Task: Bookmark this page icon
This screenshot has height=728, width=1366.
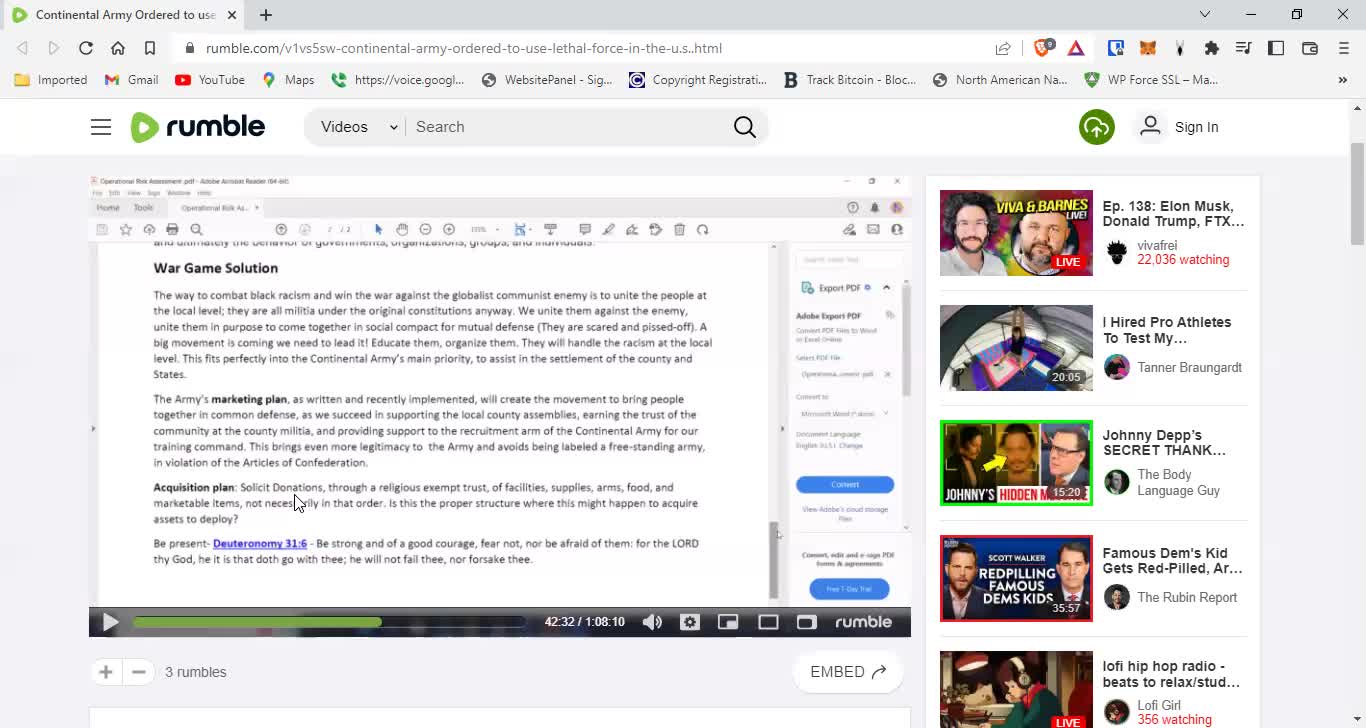Action: (x=150, y=48)
